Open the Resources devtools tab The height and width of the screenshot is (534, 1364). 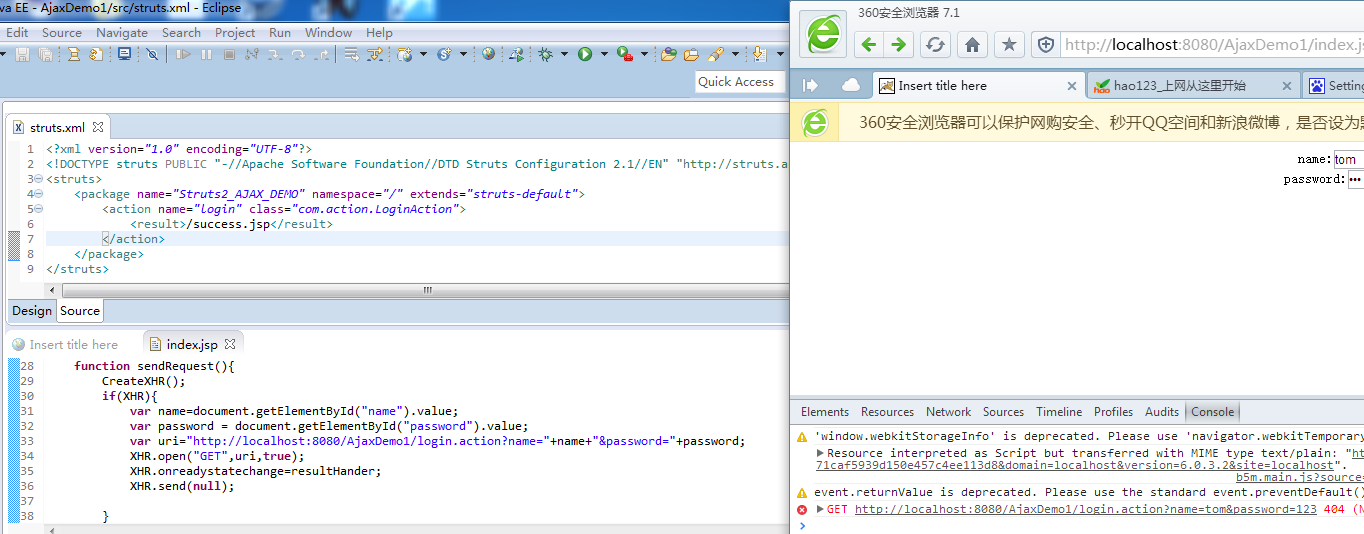tap(887, 412)
